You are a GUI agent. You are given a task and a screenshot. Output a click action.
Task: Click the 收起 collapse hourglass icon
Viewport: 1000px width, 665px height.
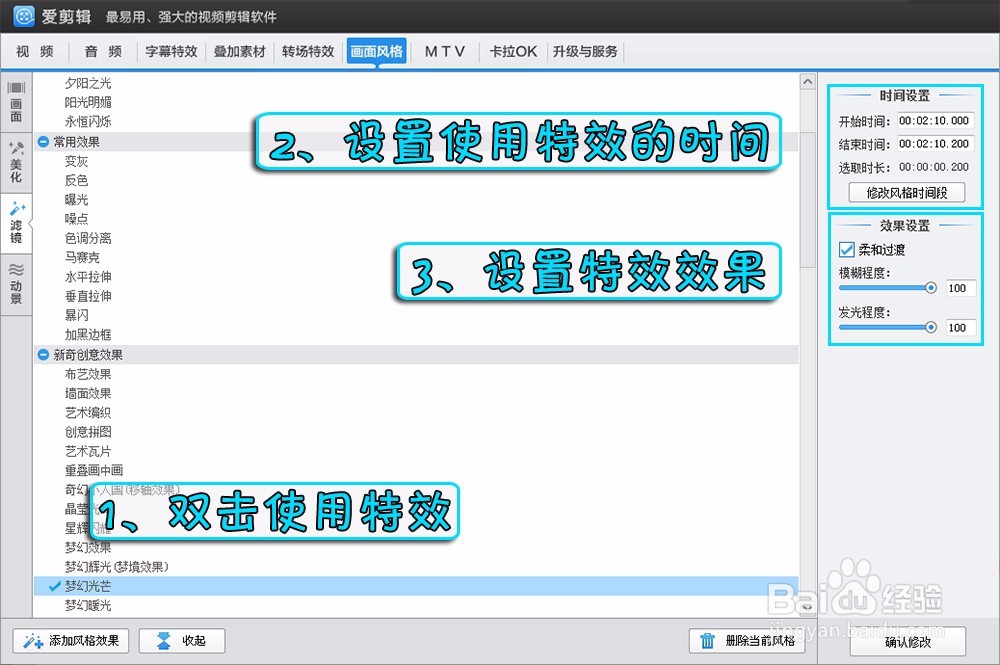pos(163,641)
